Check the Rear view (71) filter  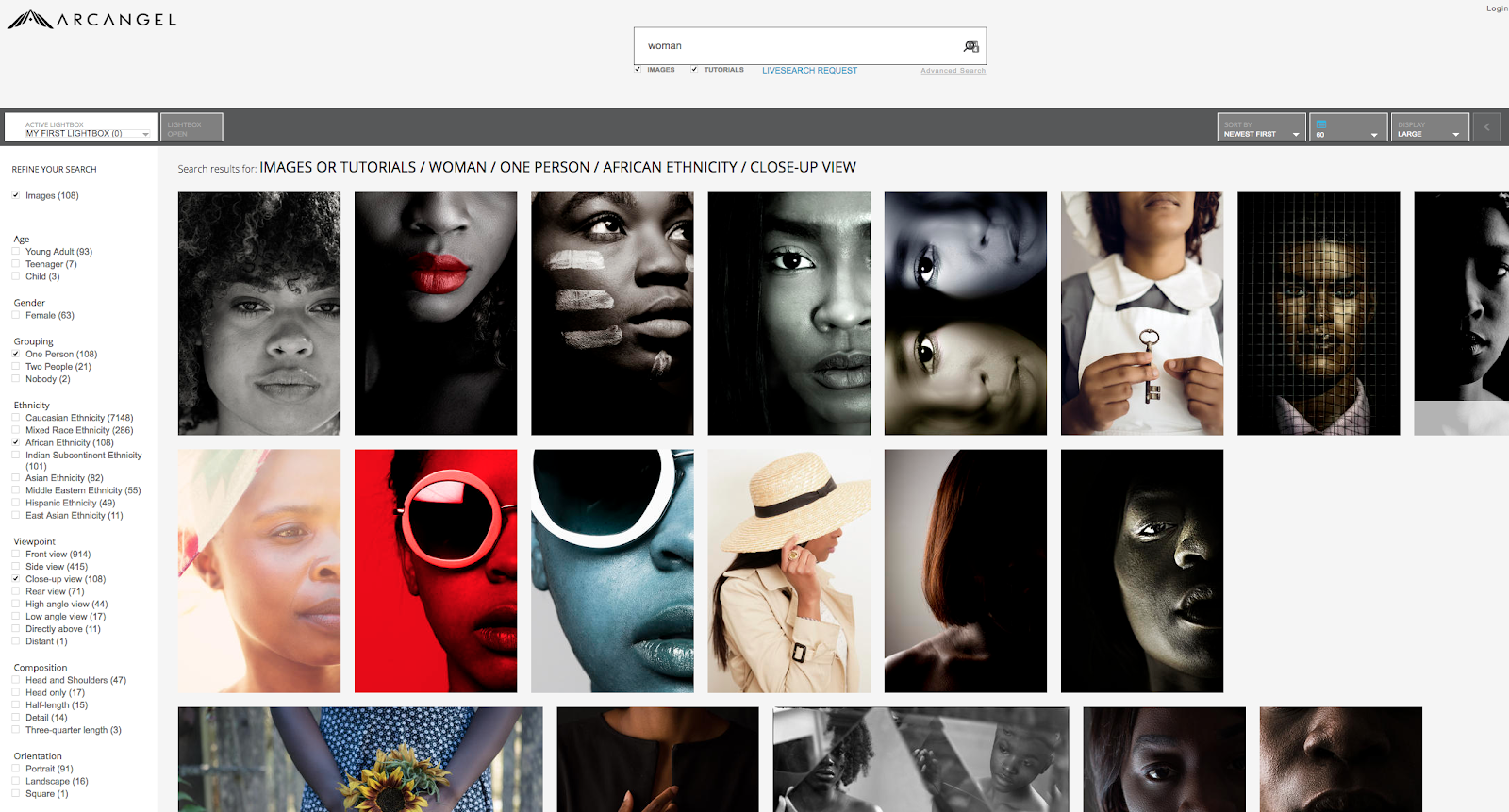[x=16, y=591]
